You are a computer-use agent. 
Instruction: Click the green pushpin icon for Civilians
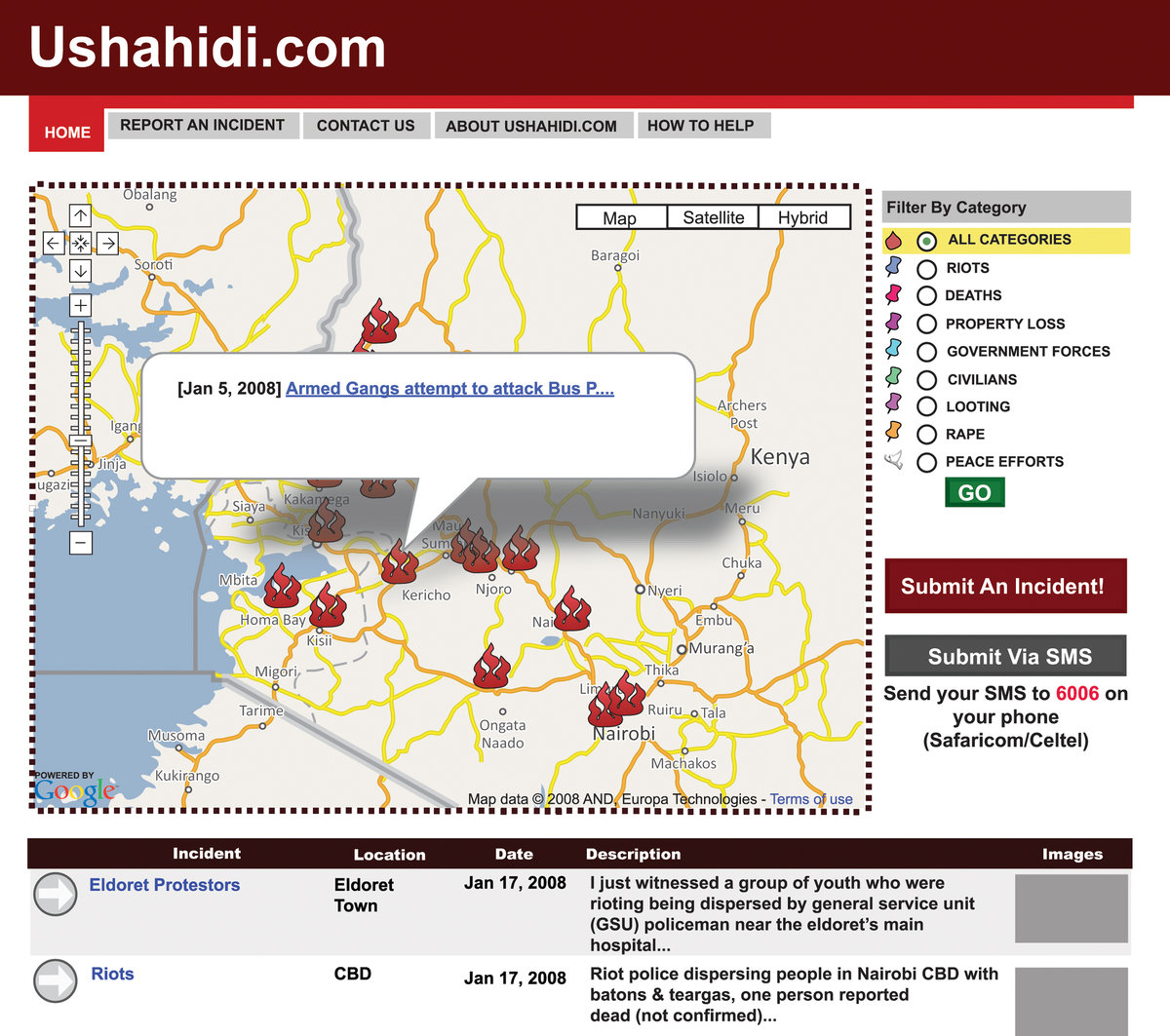tap(893, 377)
